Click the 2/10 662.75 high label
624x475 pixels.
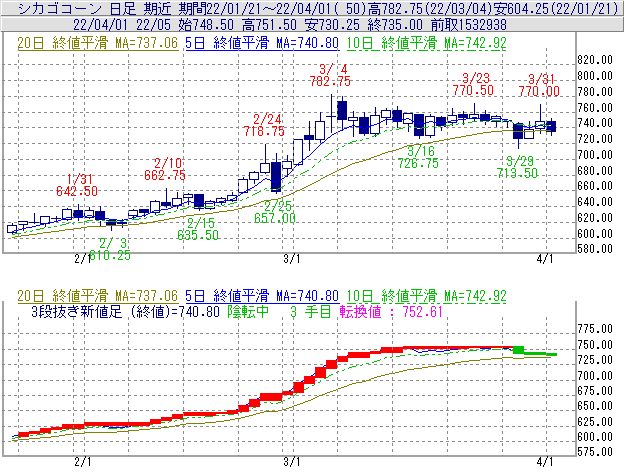165,169
